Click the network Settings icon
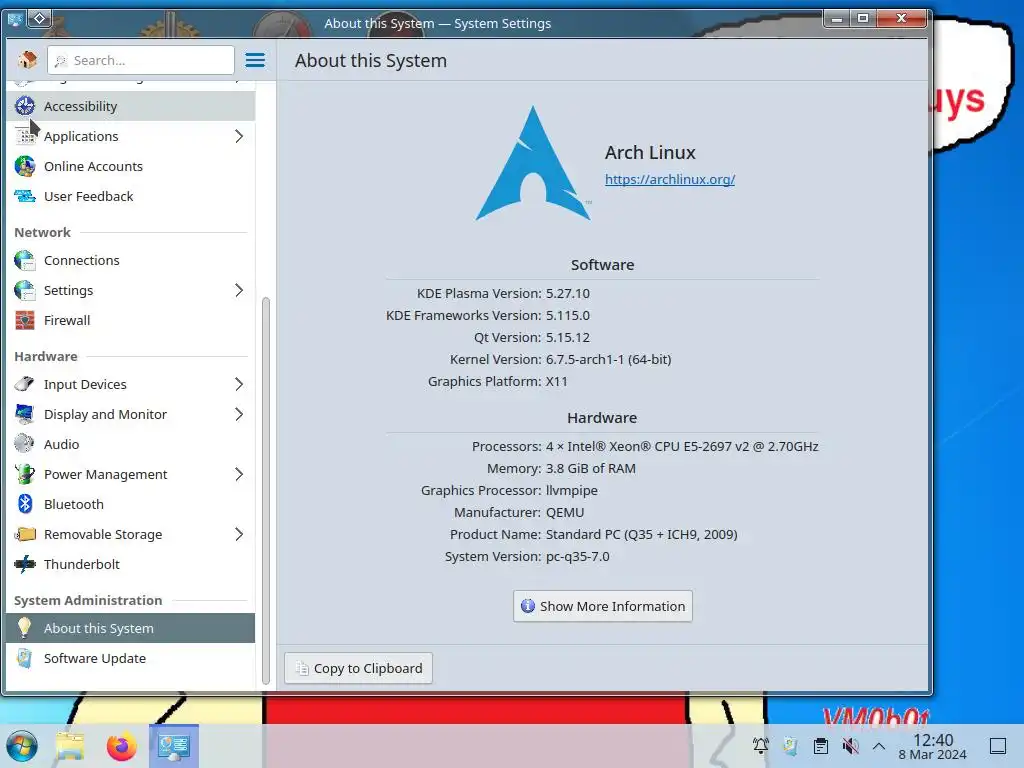 coord(25,290)
